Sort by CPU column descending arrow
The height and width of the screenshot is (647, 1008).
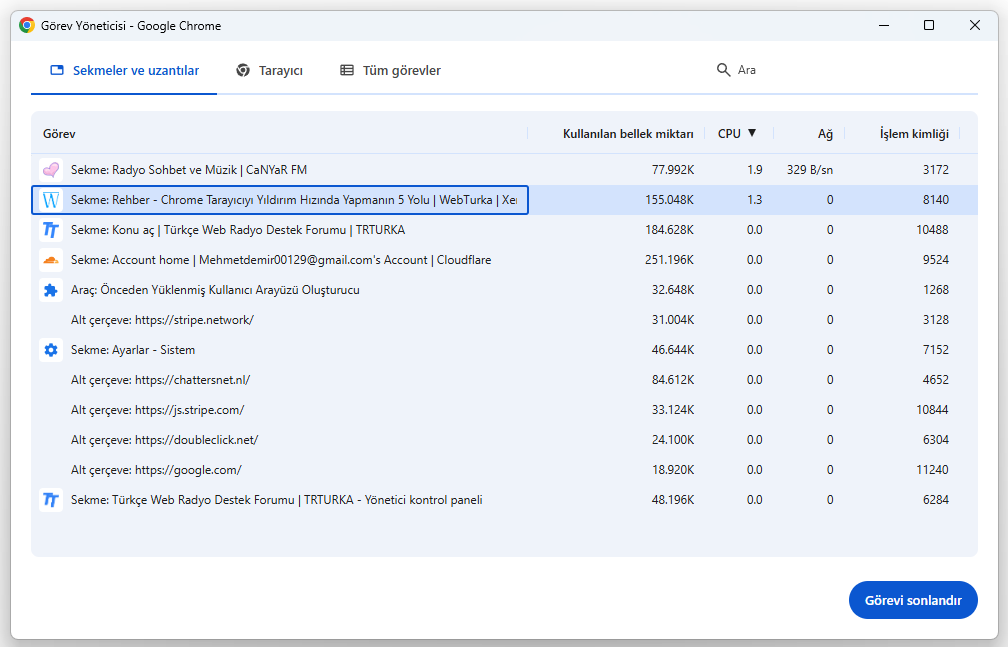(752, 133)
